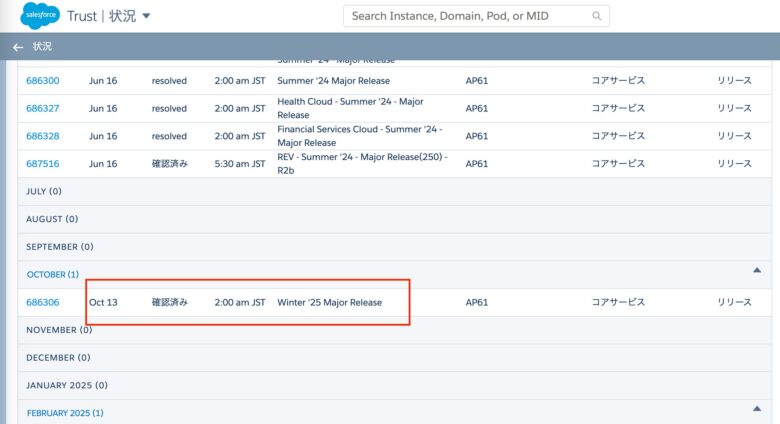Select 'Summer '24 Major Release' text
The width and height of the screenshot is (780, 424).
[x=333, y=81]
